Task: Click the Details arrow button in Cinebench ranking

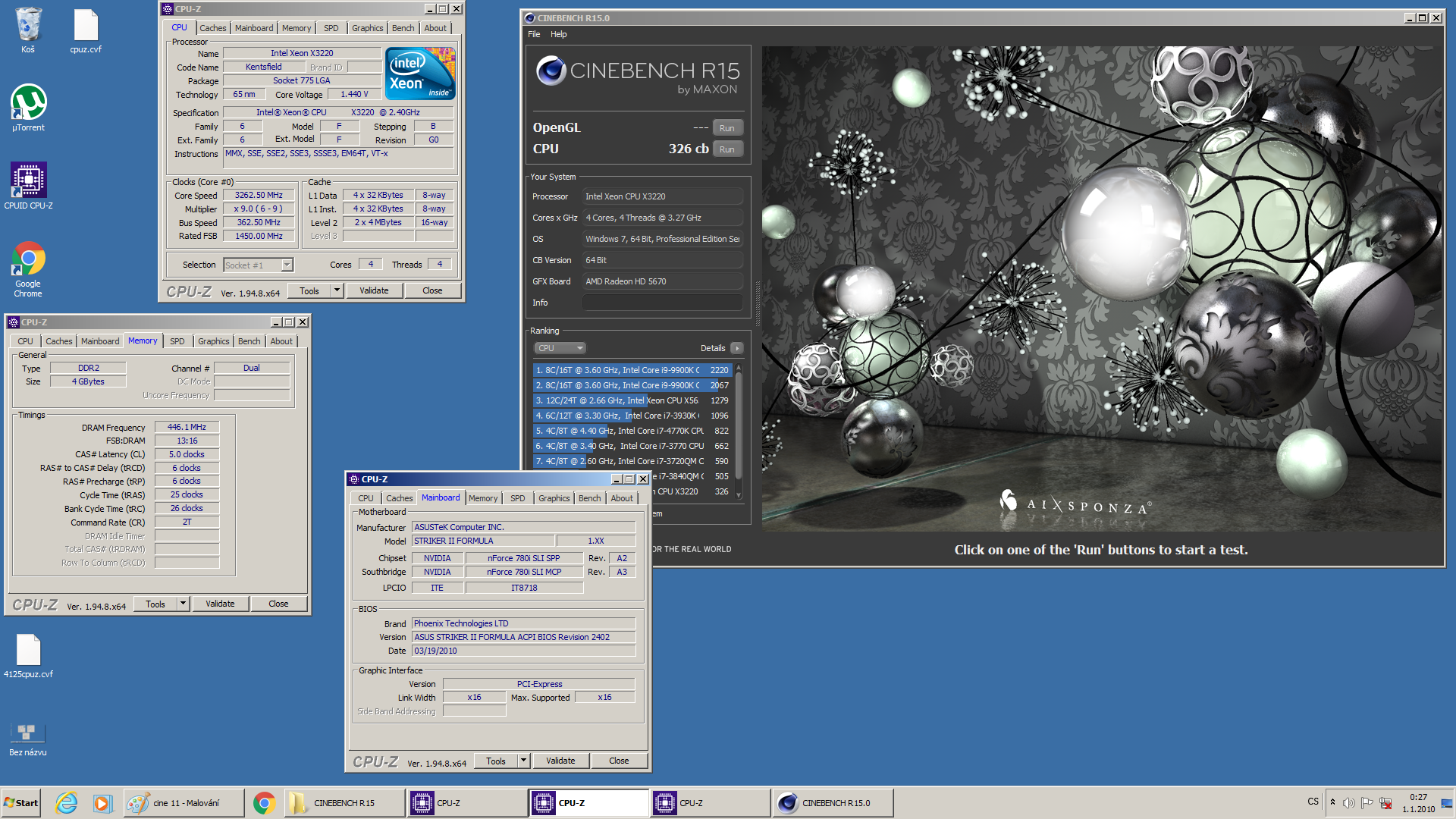Action: tap(736, 348)
